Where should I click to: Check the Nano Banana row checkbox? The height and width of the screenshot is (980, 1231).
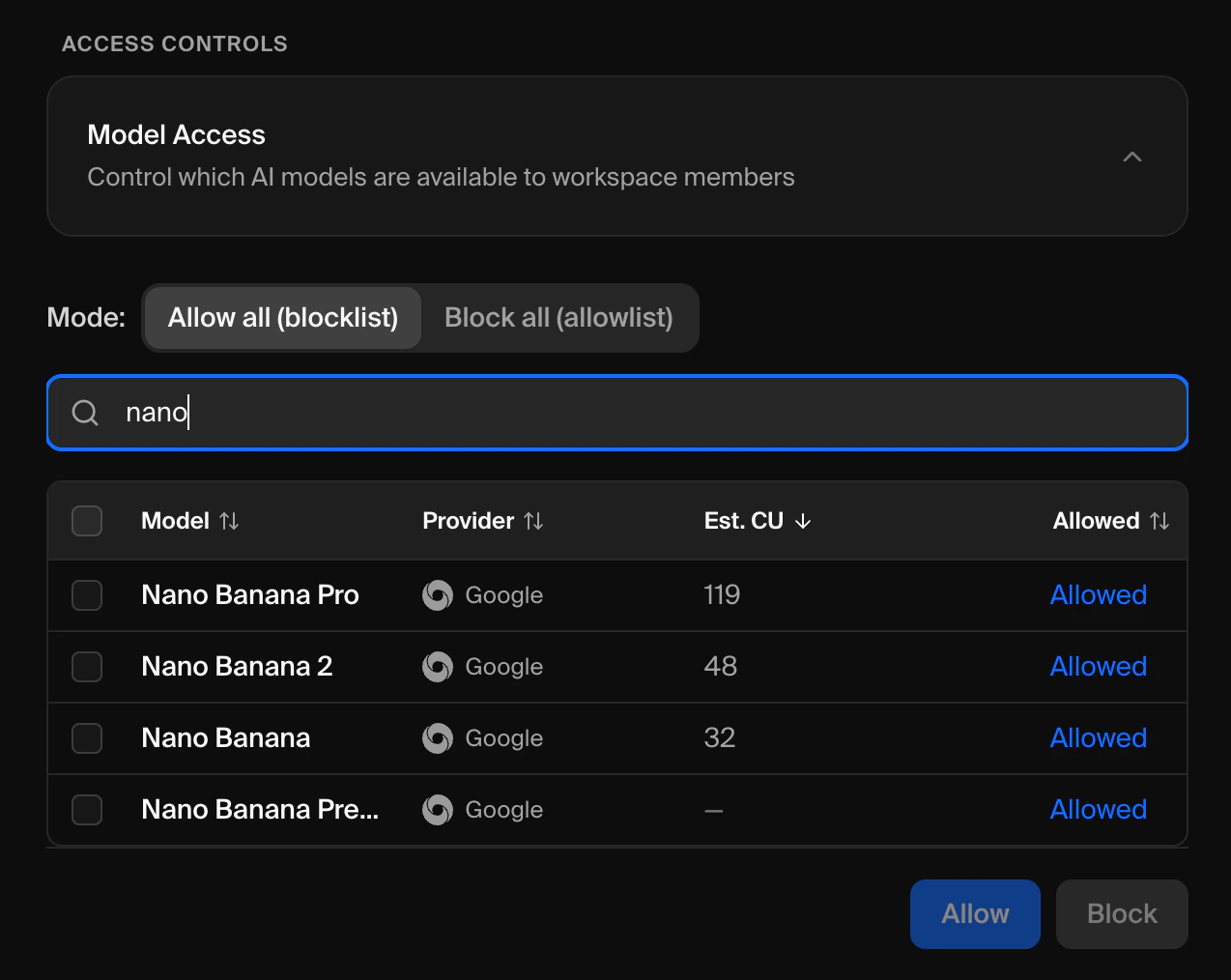click(86, 738)
